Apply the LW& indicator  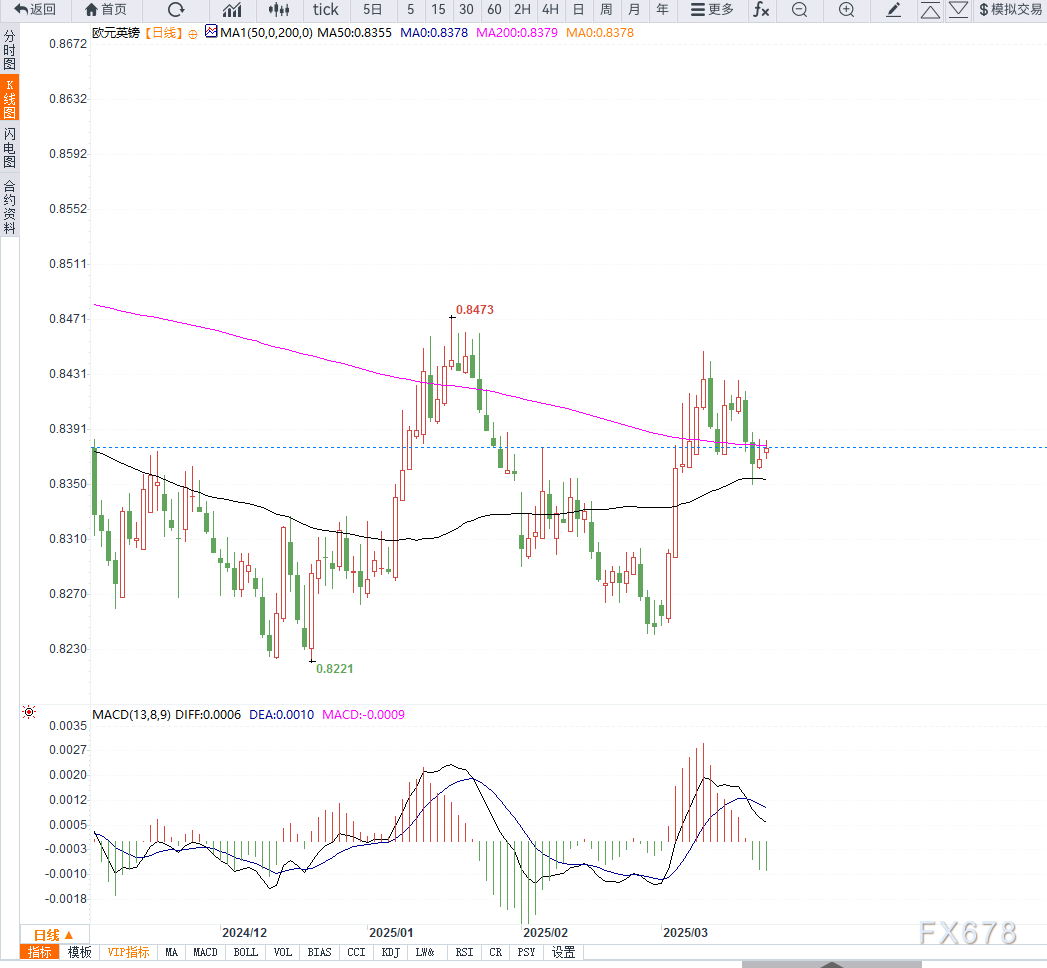425,952
